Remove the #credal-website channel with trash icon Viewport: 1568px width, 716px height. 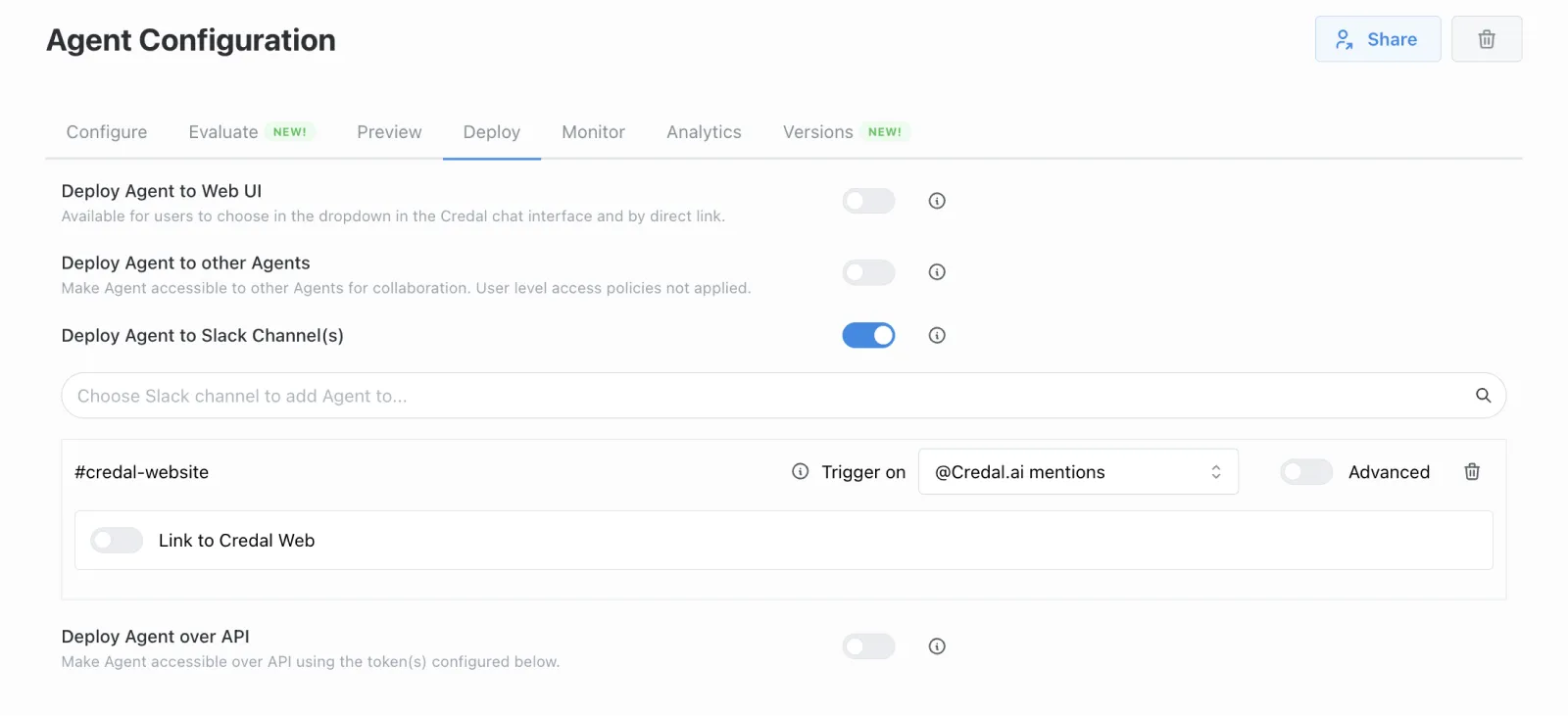coord(1471,472)
